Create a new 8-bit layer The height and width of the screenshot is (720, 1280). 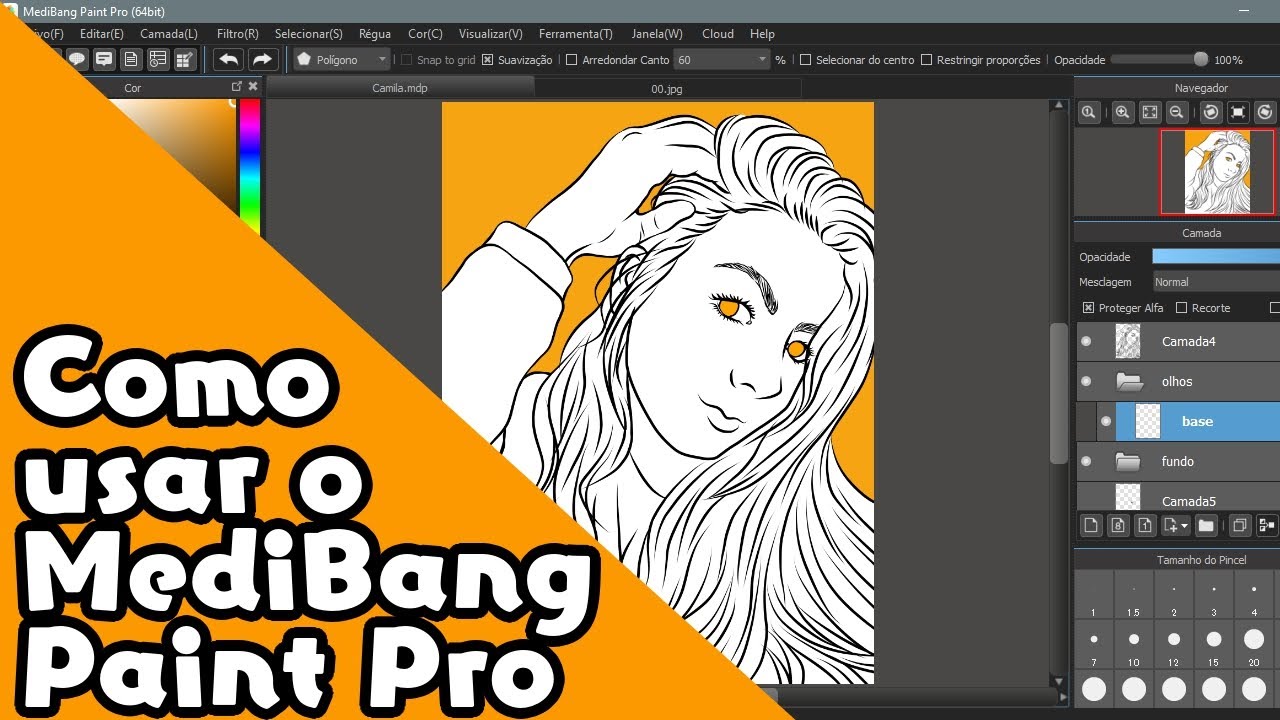(x=1119, y=525)
